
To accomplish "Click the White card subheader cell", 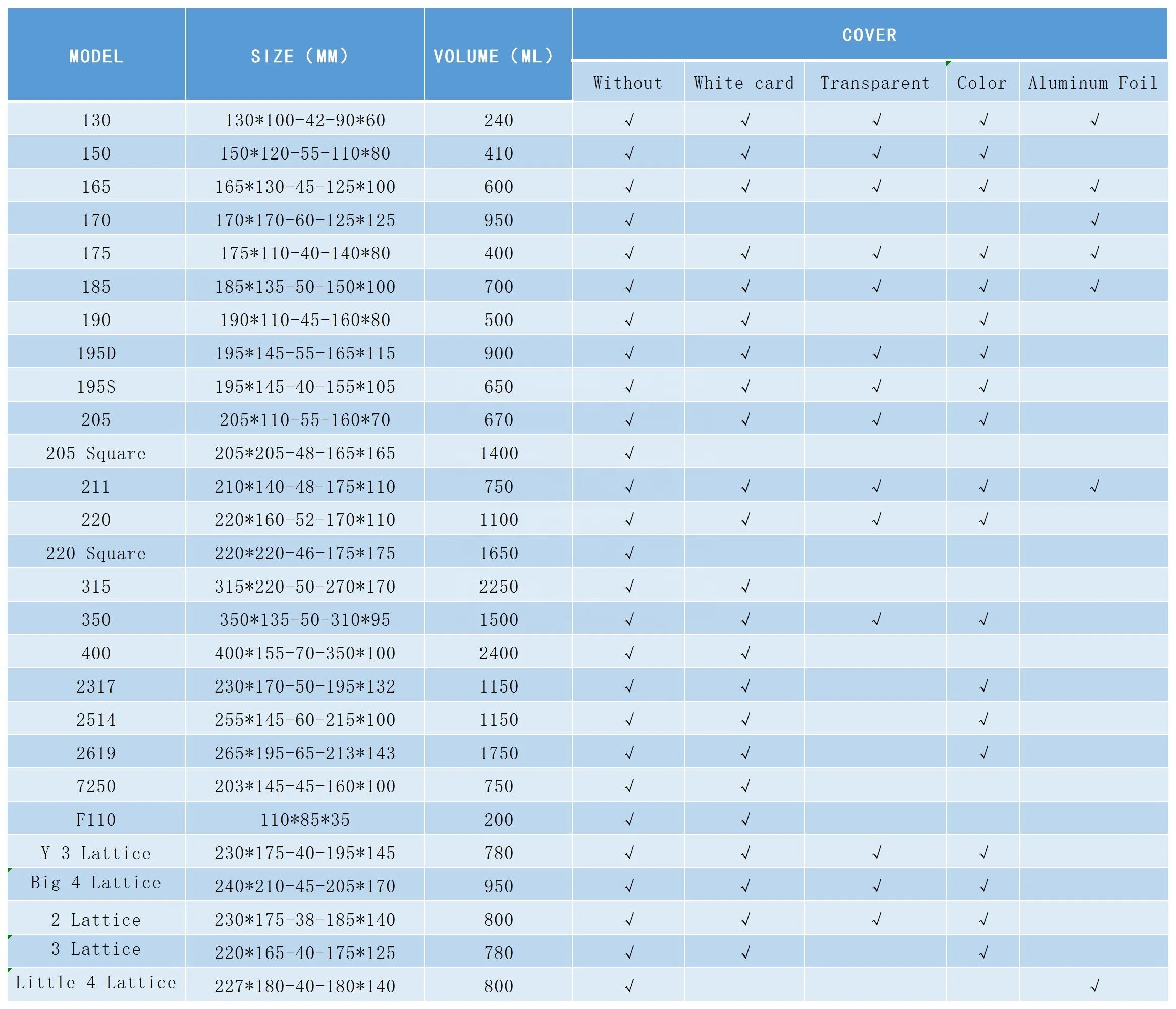I will pyautogui.click(x=743, y=83).
